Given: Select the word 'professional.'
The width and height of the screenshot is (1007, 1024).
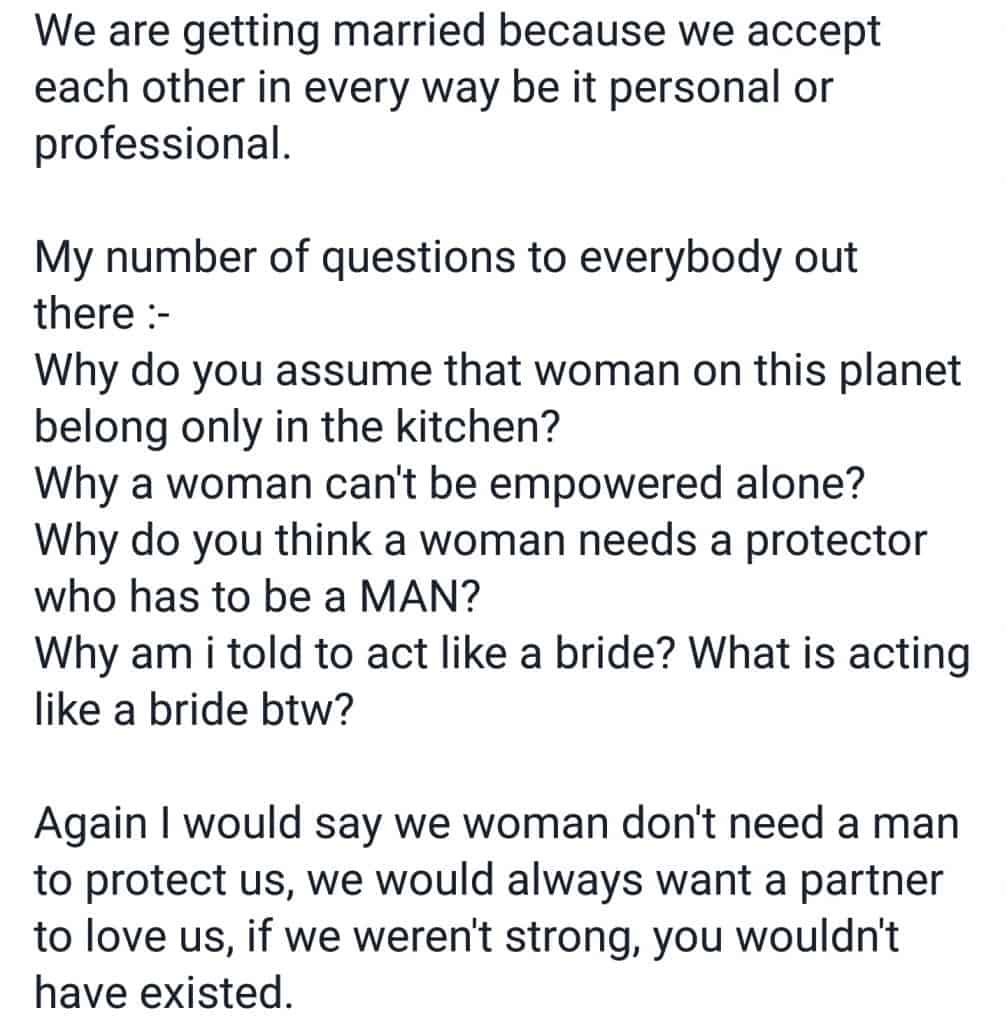Looking at the screenshot, I should [162, 146].
